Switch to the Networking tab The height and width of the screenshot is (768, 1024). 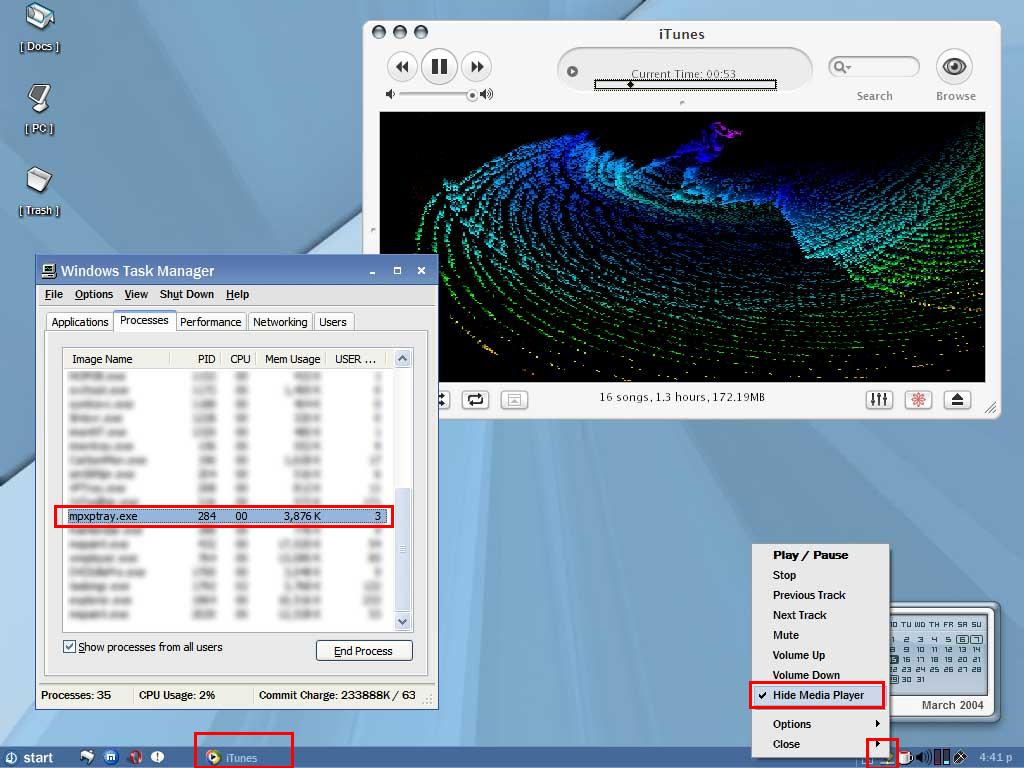point(279,321)
